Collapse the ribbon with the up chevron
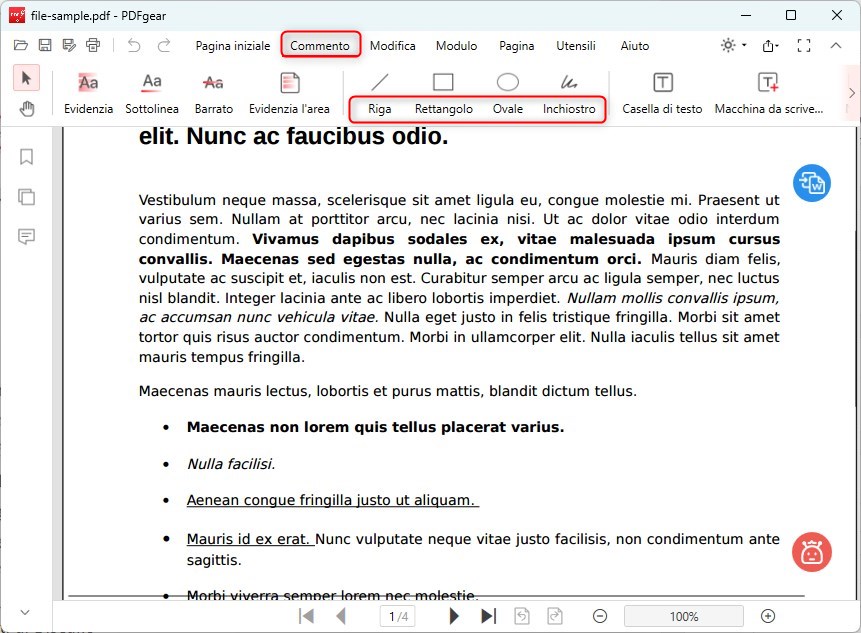This screenshot has height=633, width=861. (839, 45)
